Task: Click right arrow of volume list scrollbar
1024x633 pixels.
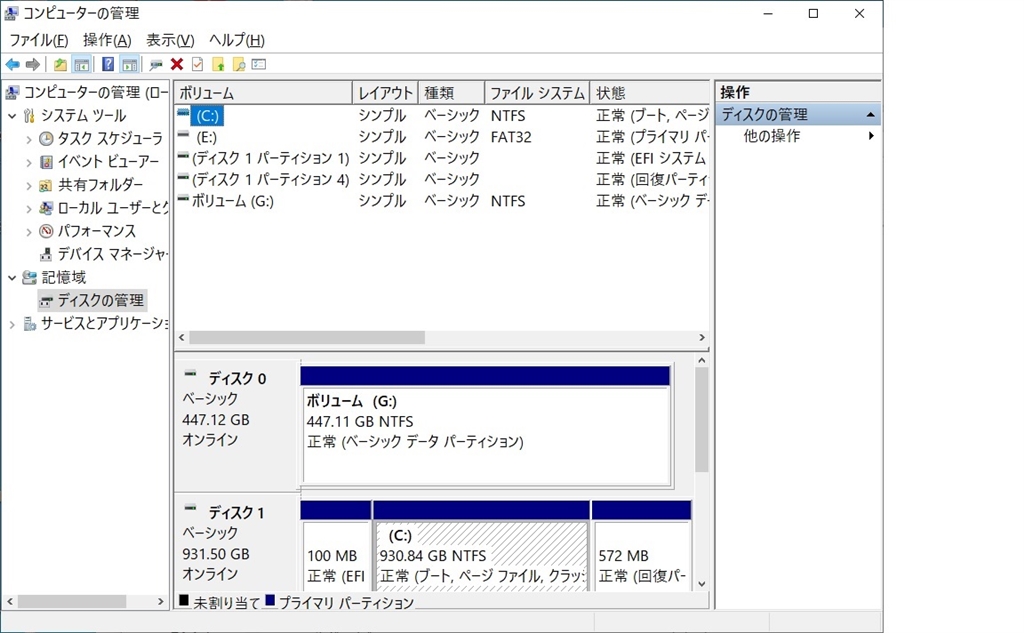Action: click(x=702, y=338)
